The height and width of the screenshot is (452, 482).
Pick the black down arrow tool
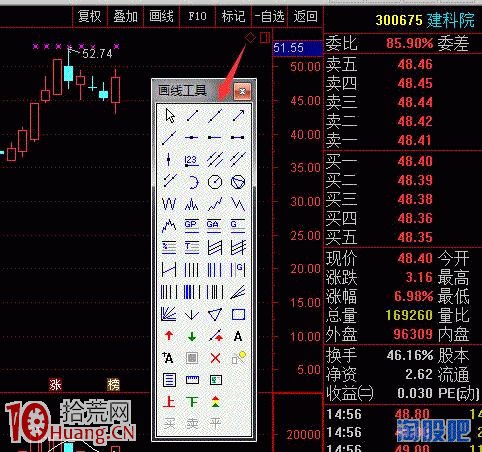click(192, 314)
